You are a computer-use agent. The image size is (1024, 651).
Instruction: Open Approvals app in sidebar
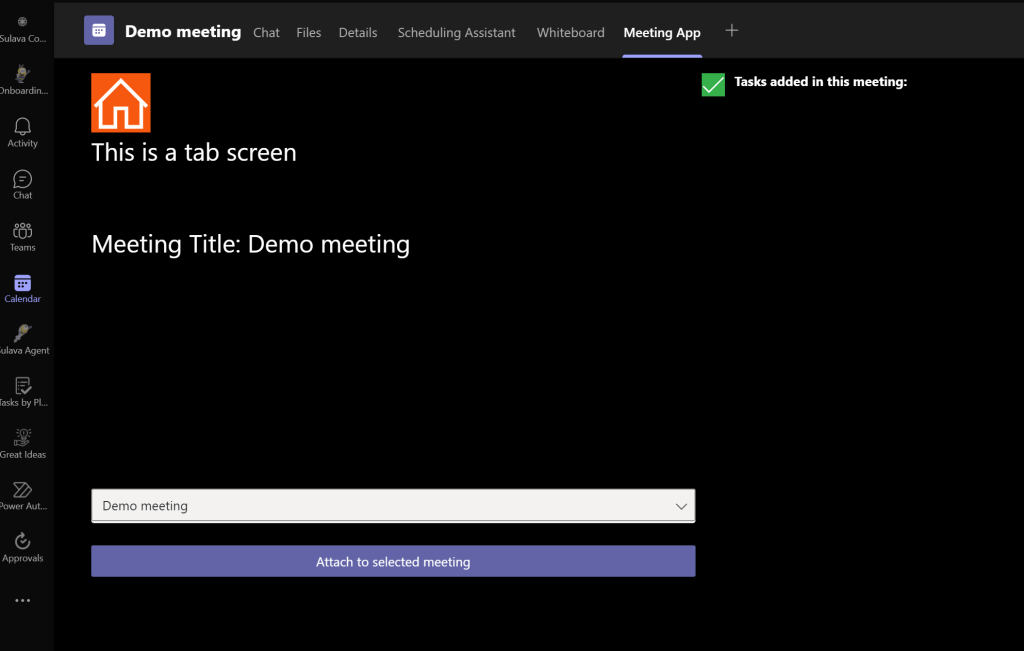coord(22,546)
